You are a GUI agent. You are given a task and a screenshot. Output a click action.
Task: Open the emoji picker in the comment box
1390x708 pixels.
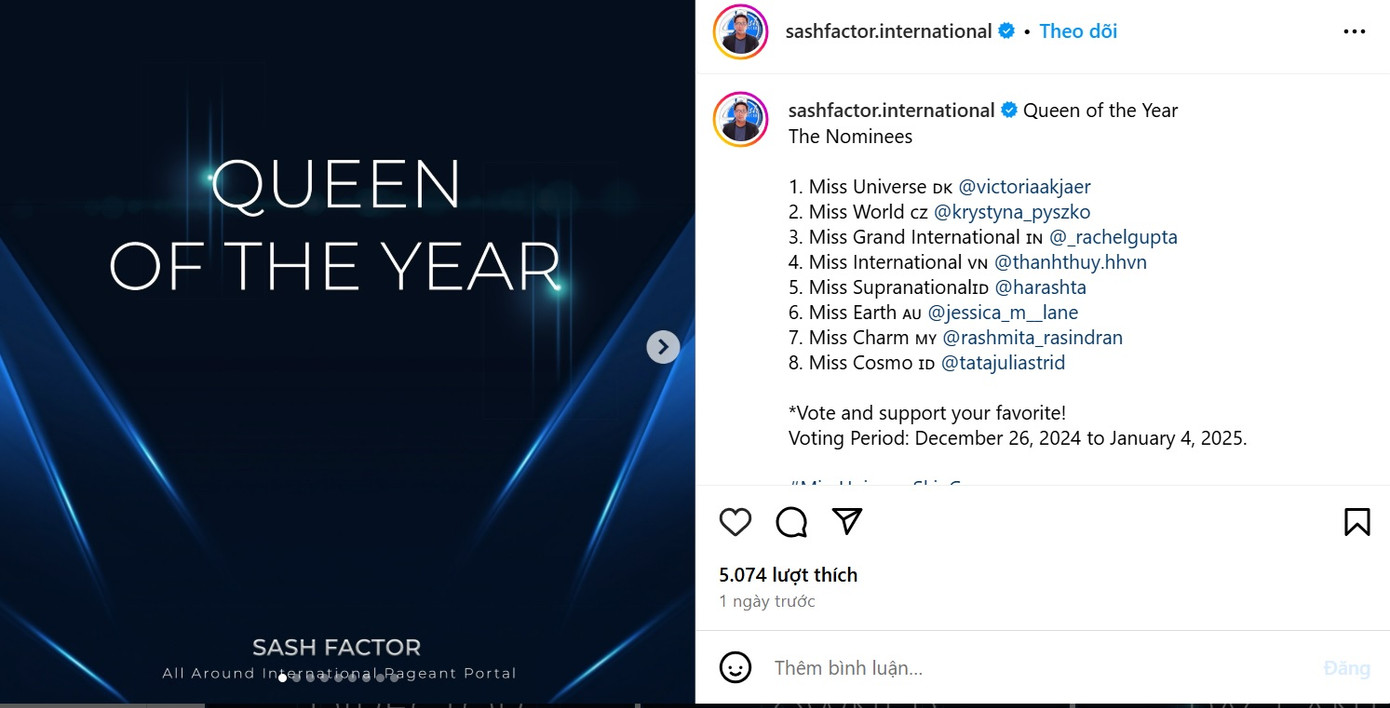[x=736, y=667]
